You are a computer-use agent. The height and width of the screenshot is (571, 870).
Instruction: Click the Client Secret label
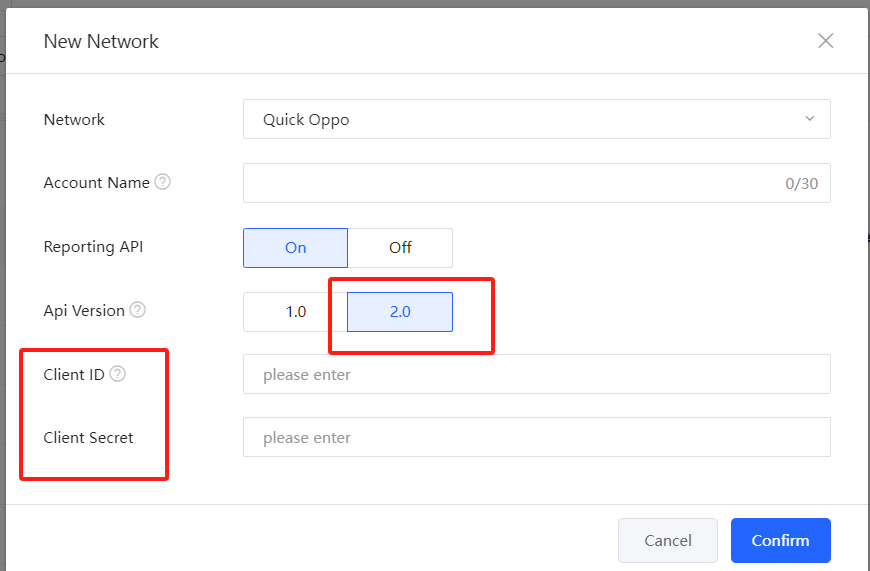click(x=88, y=437)
